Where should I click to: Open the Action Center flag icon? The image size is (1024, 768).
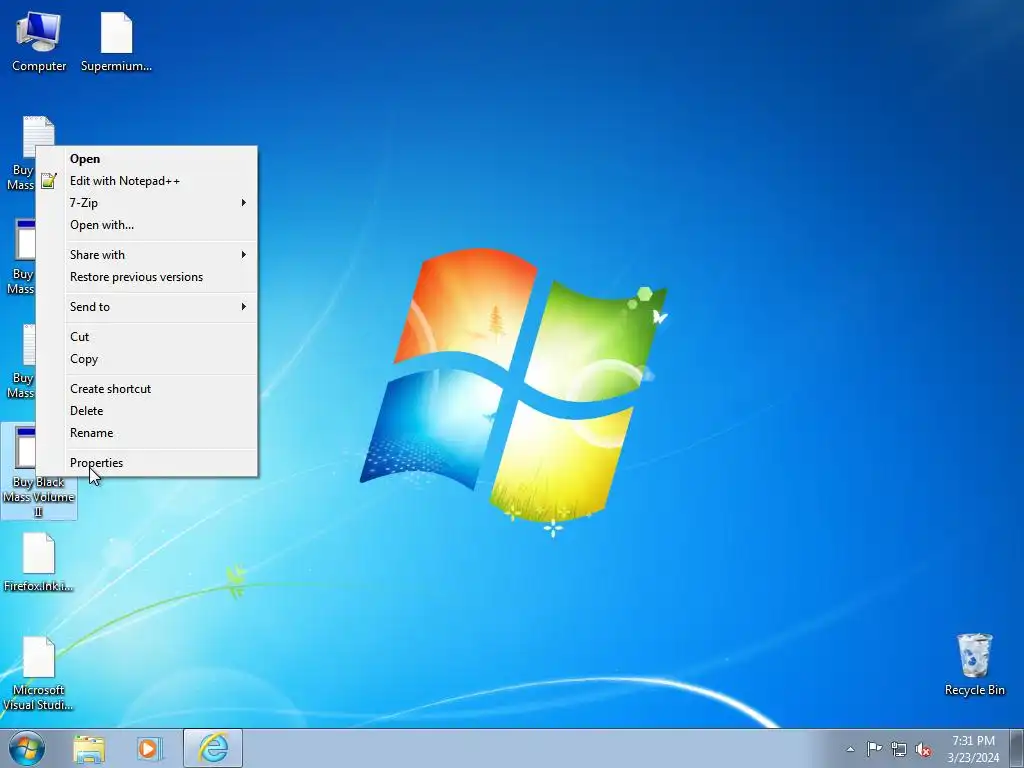(x=874, y=749)
